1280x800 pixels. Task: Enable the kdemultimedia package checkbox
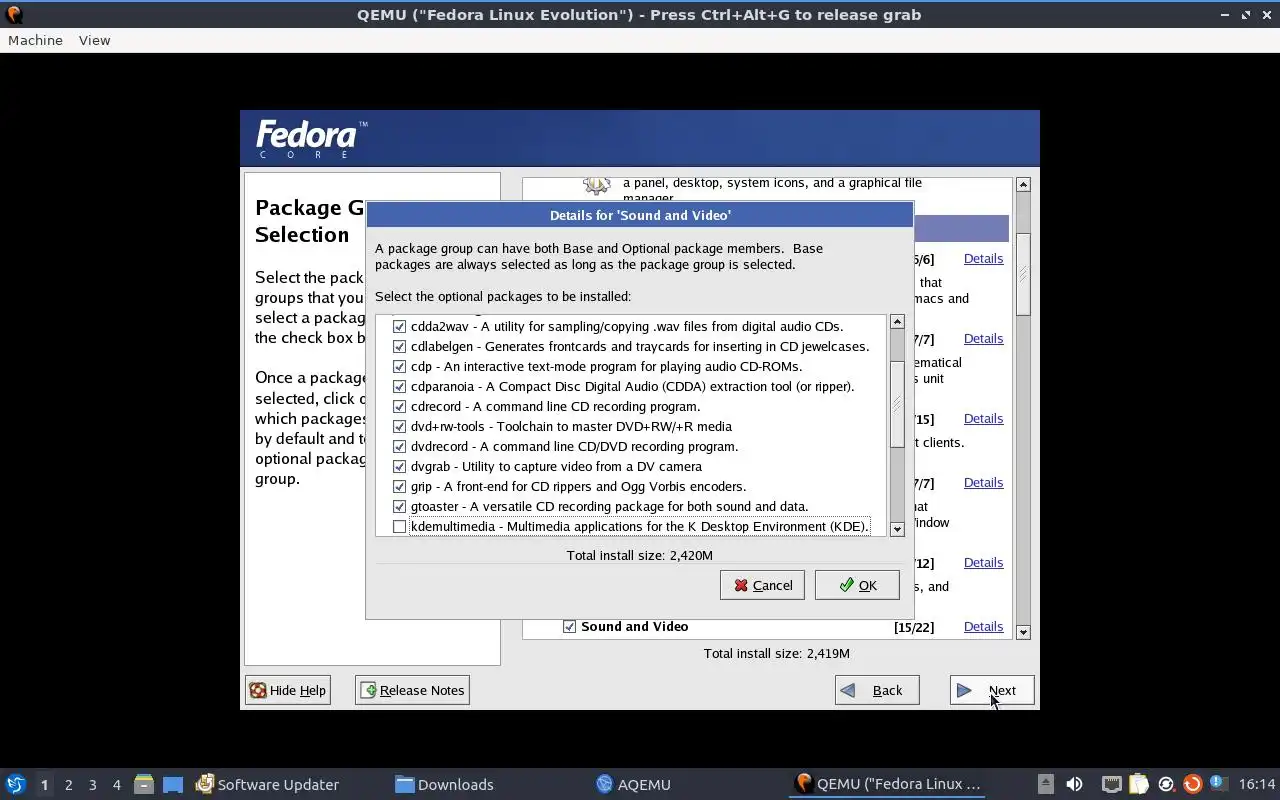tap(400, 526)
